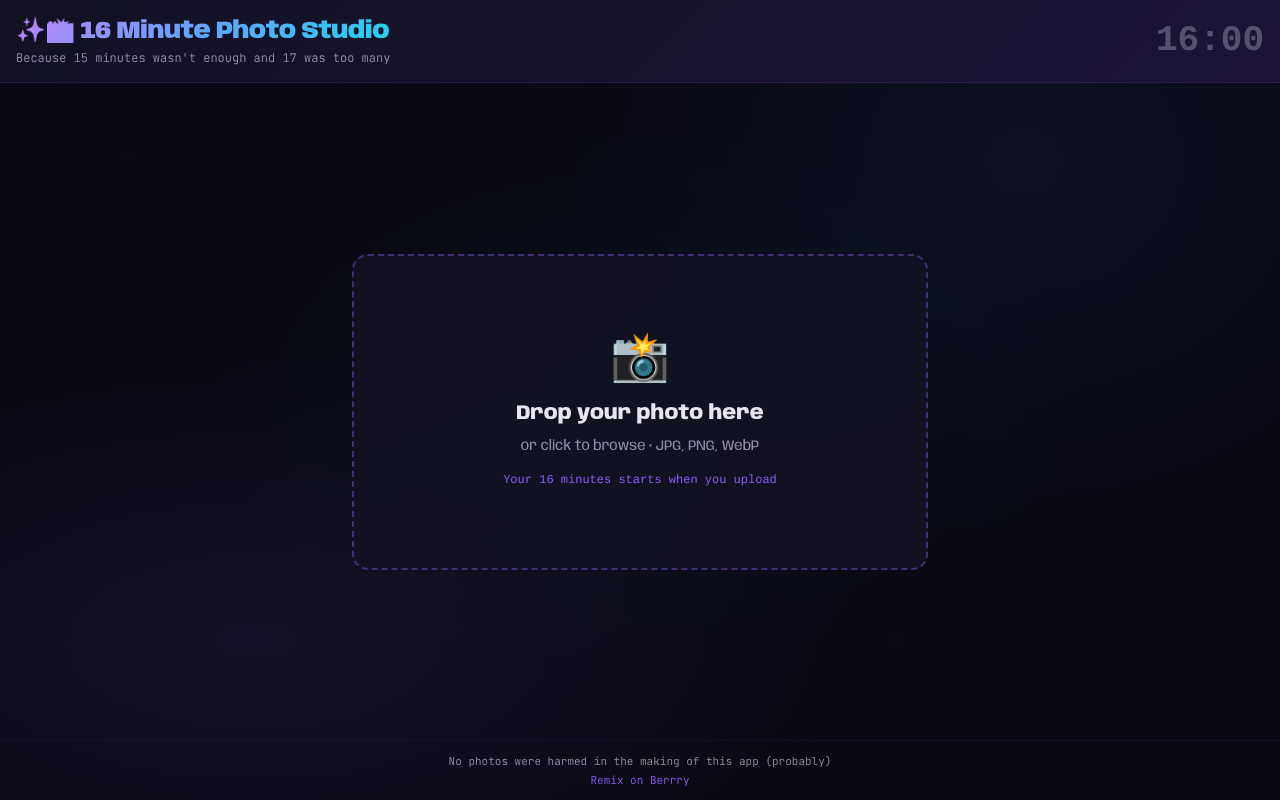Select the camera lens in the drop zone icon
1280x800 pixels.
[x=640, y=368]
